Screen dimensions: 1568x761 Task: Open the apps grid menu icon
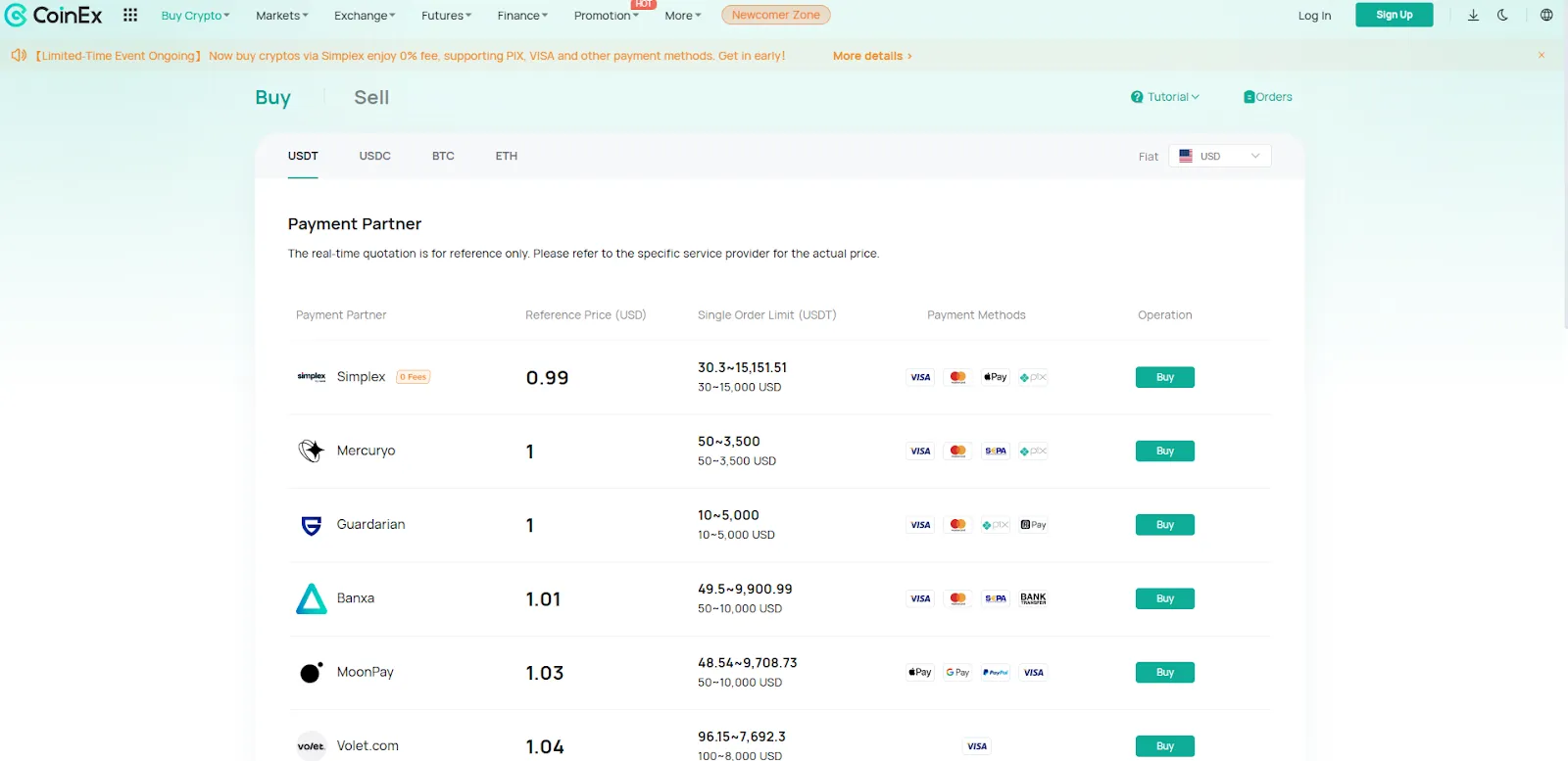tap(130, 15)
